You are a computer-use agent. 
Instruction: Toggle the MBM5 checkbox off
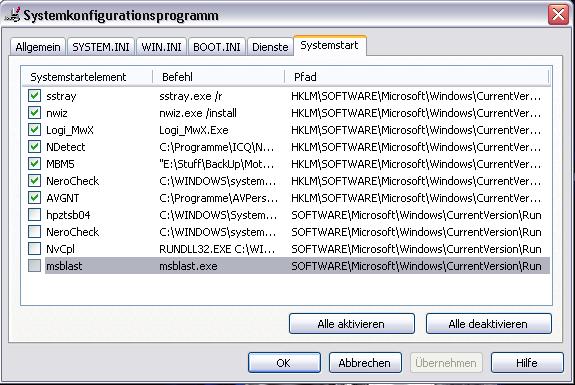34,164
